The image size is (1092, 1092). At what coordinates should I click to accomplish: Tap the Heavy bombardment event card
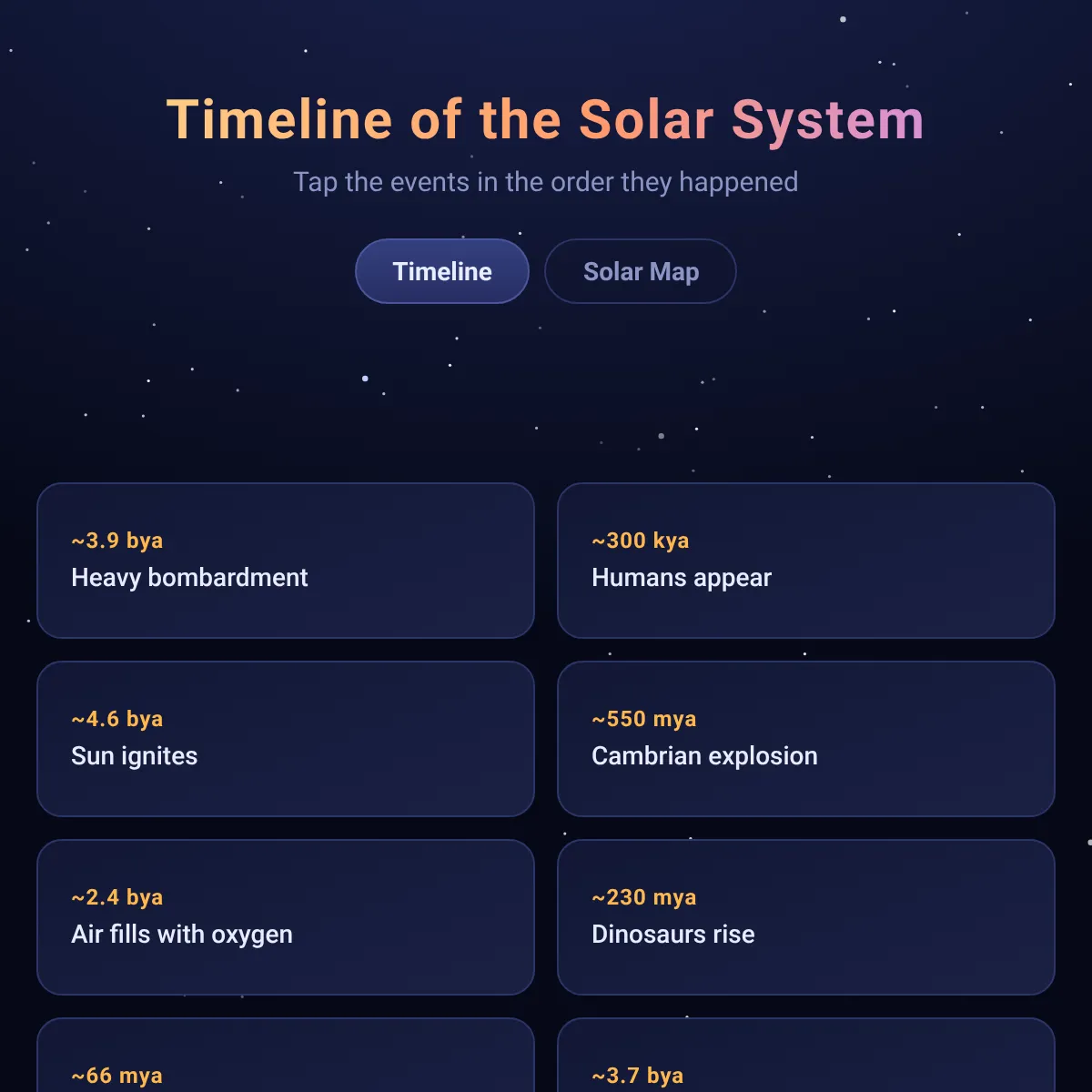pos(286,561)
